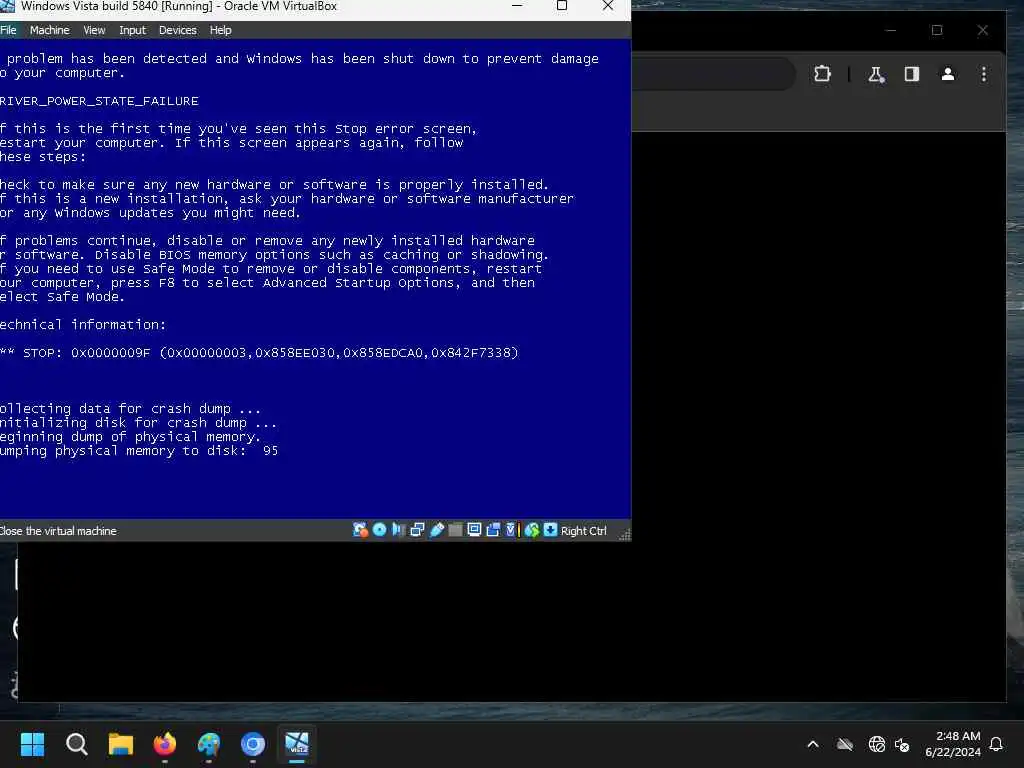Click the 'Technical information:' line

point(83,325)
